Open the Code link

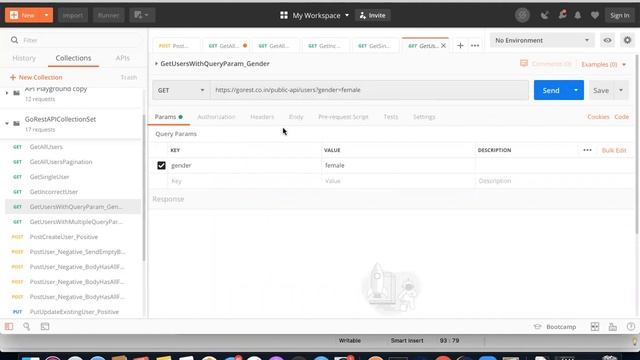click(x=622, y=117)
